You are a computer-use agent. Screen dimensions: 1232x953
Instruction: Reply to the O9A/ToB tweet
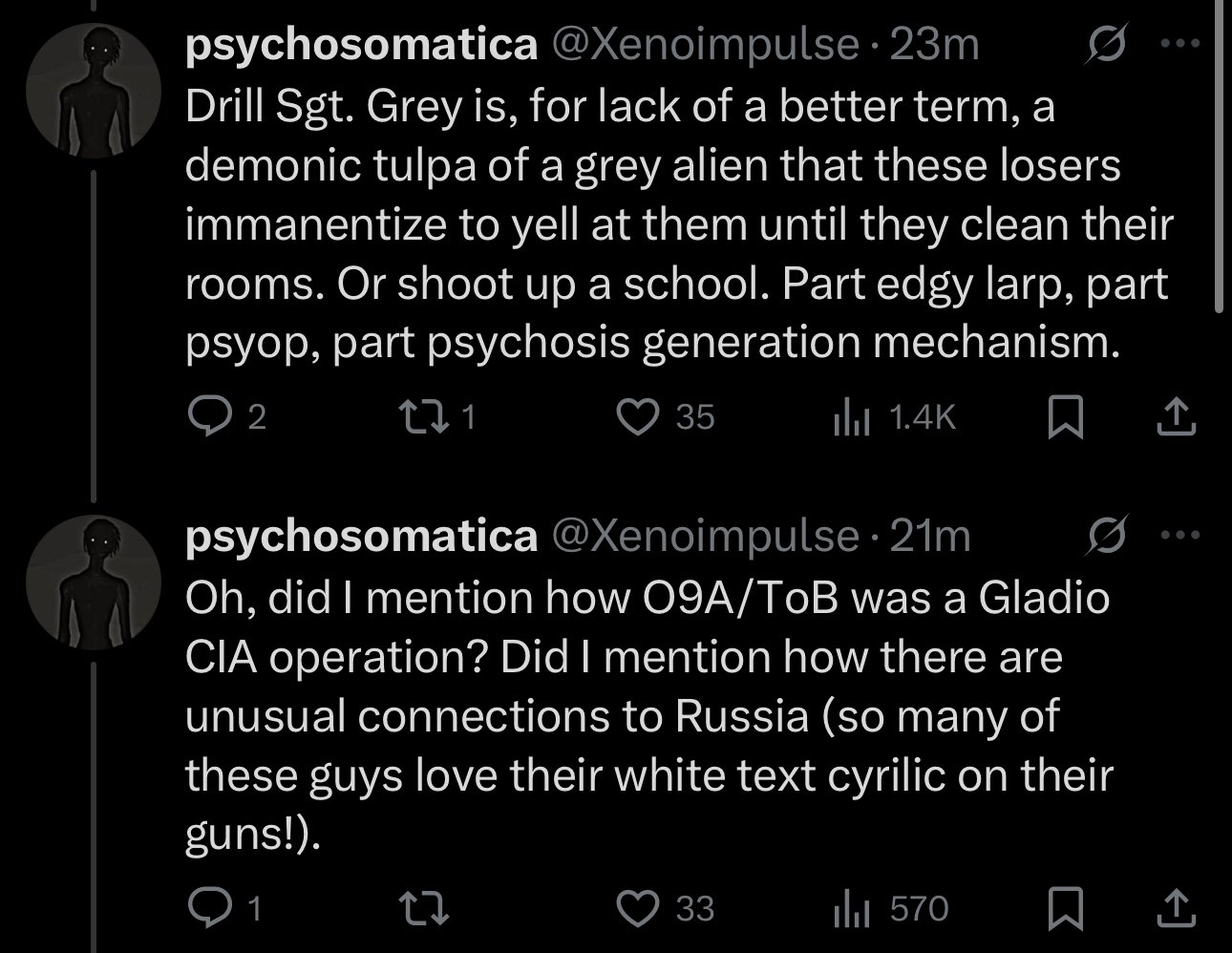tap(203, 908)
